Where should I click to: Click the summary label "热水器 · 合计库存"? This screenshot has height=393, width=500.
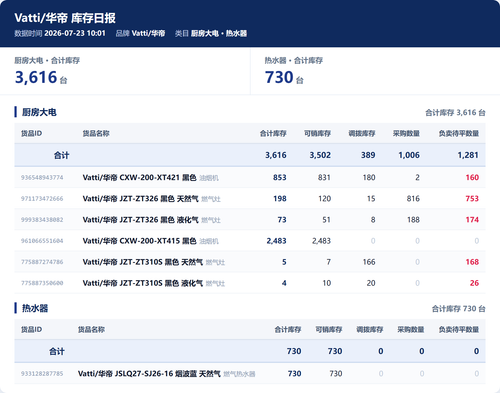(294, 60)
